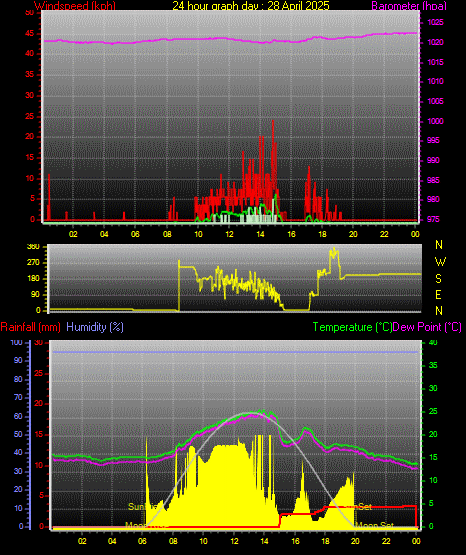This screenshot has height=555, width=466.
Task: Select the 40 value on green temperature axis
Action: (x=433, y=343)
